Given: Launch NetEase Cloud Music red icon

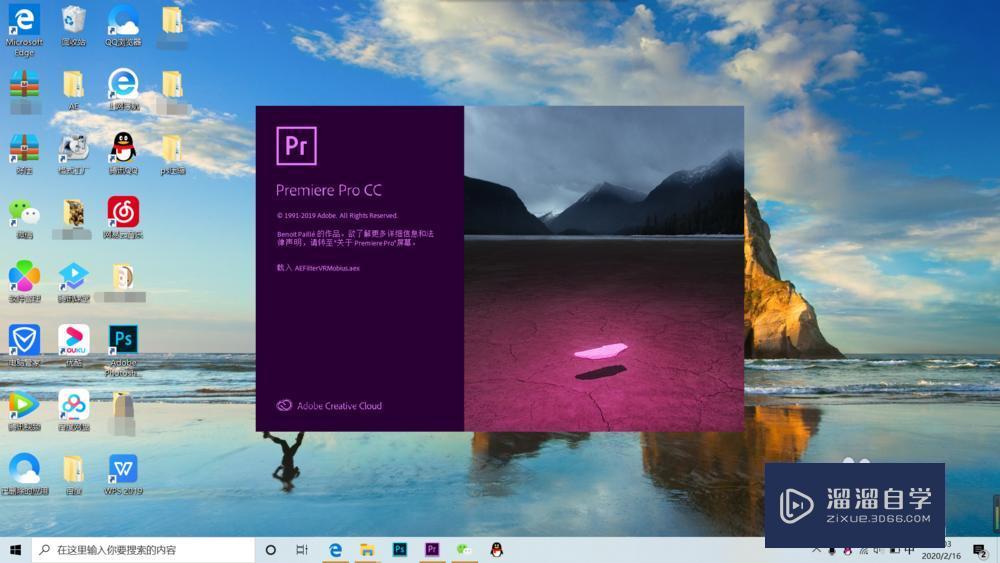Looking at the screenshot, I should pos(123,212).
